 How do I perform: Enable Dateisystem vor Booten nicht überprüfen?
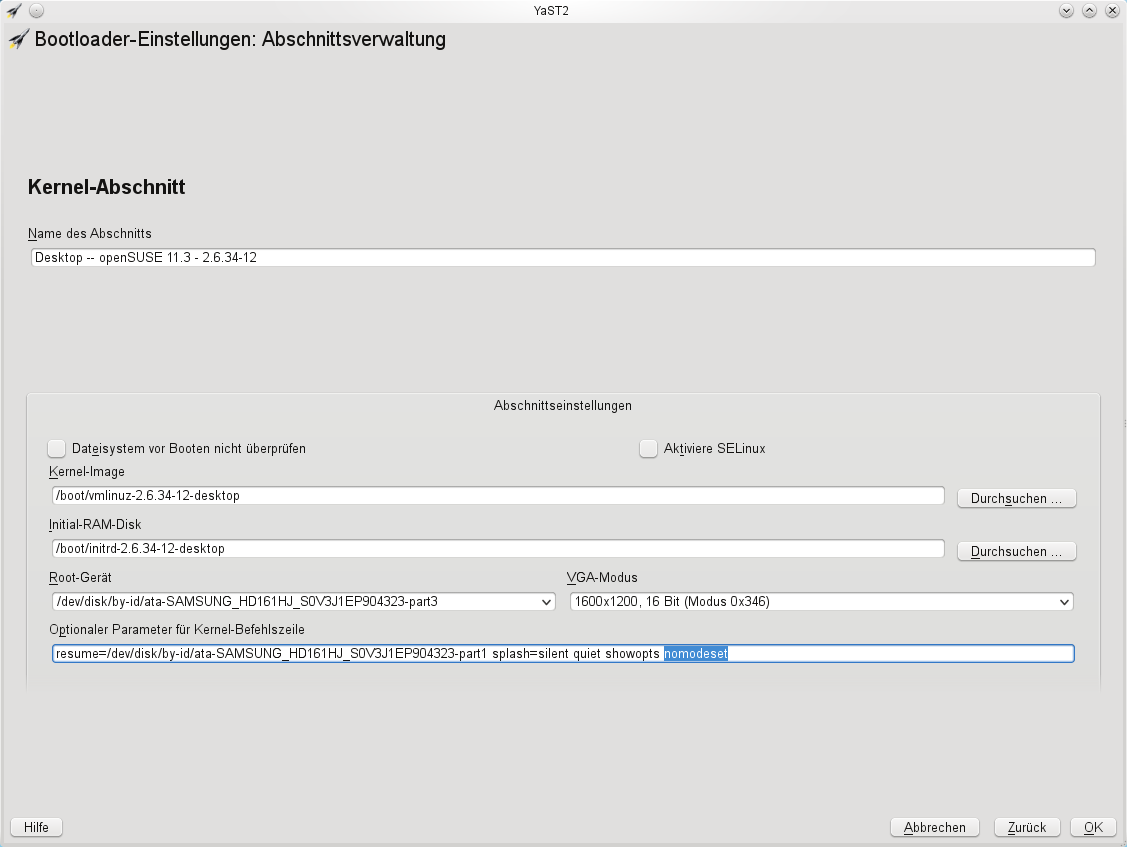[57, 448]
